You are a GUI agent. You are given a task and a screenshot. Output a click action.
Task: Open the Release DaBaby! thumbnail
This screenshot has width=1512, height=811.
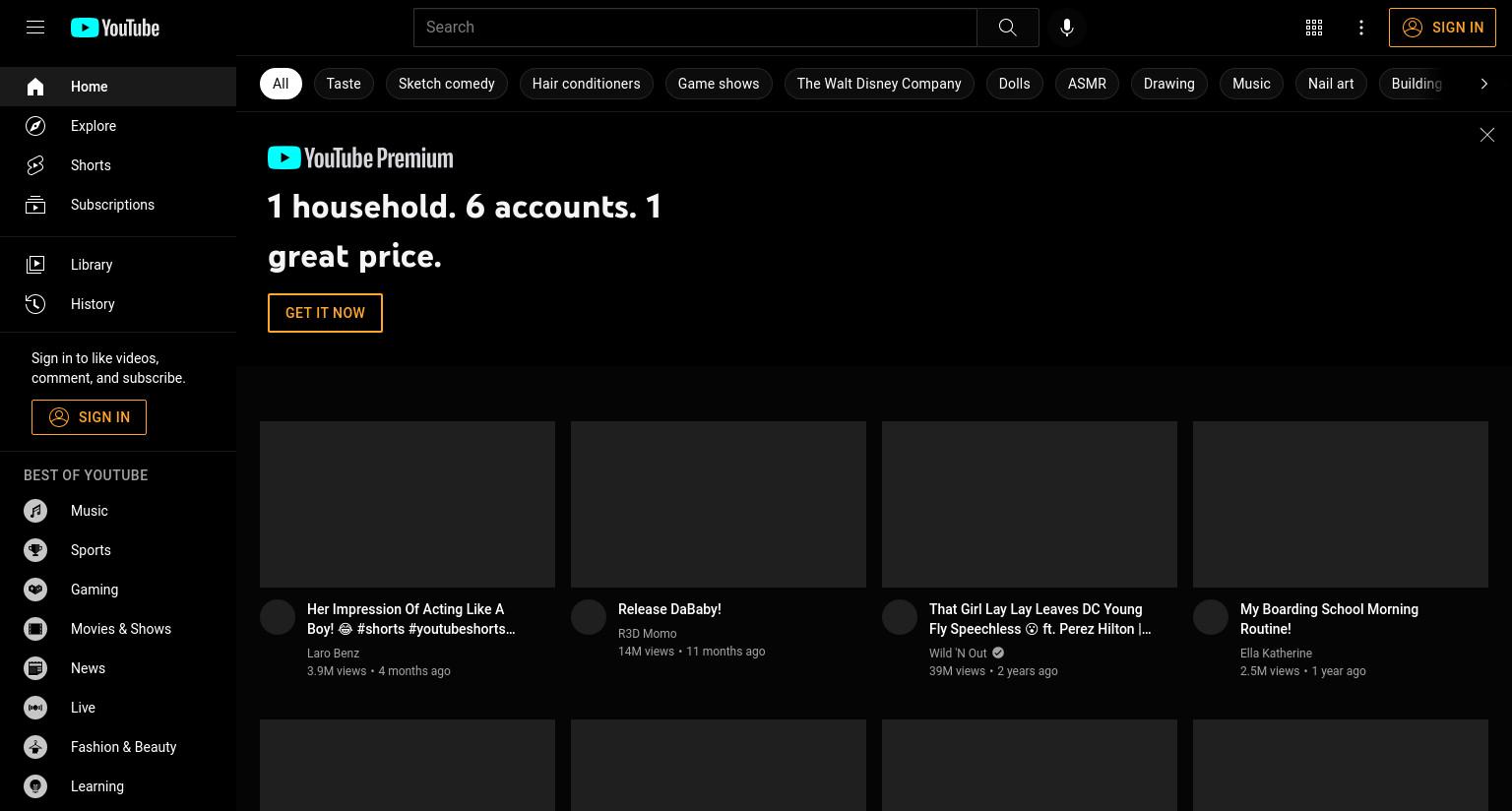click(719, 505)
